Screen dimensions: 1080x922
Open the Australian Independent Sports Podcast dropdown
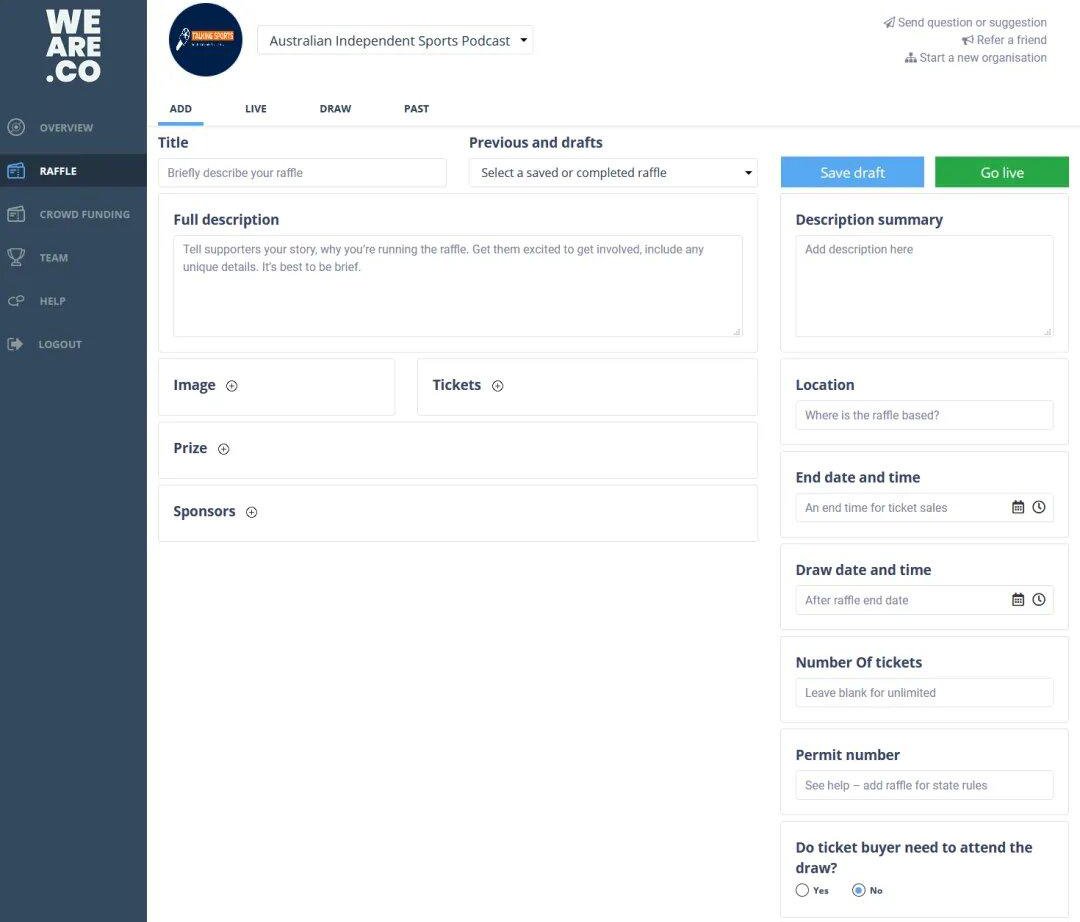[395, 41]
